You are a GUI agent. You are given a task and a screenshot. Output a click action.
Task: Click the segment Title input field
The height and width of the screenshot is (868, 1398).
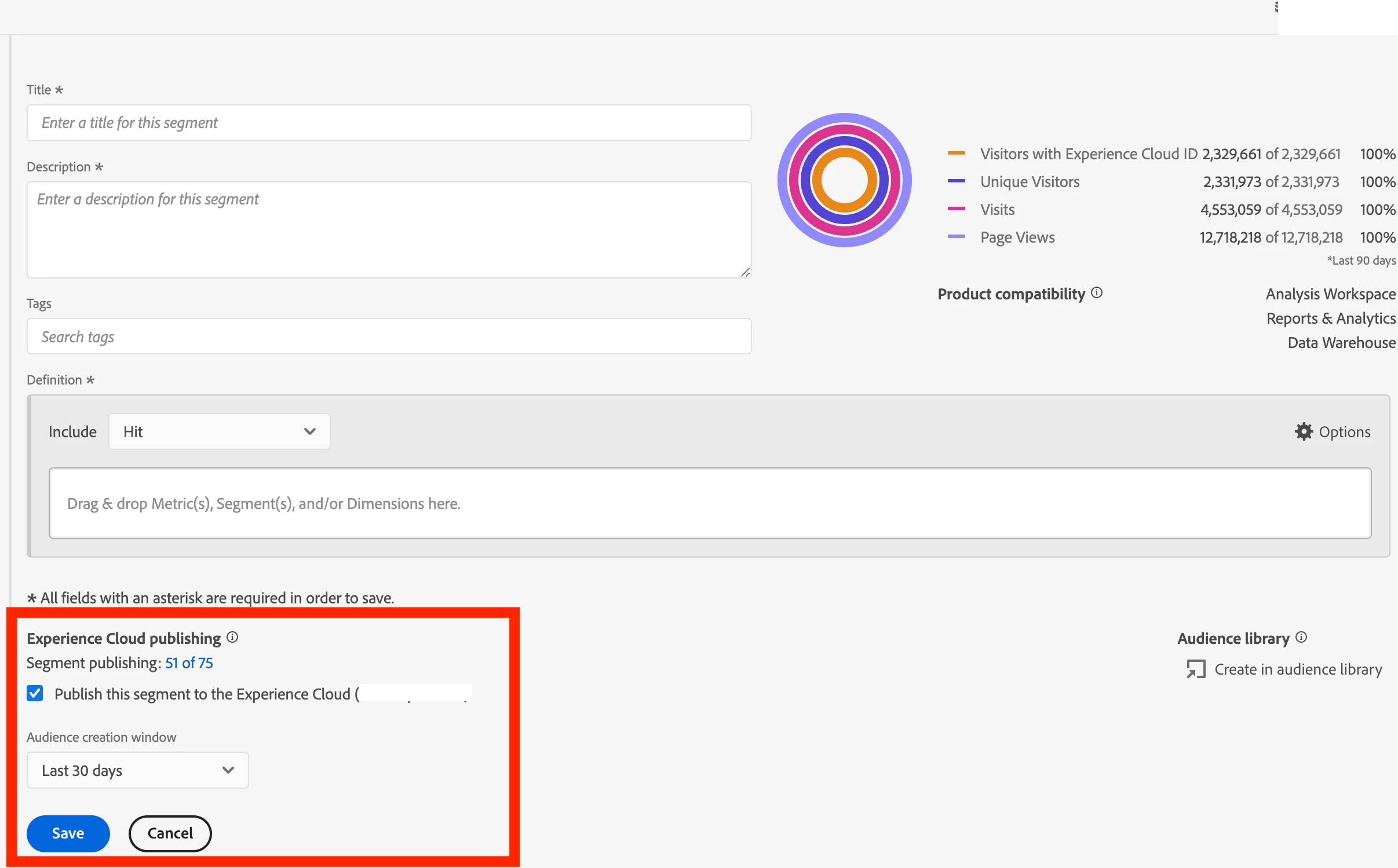coord(389,123)
